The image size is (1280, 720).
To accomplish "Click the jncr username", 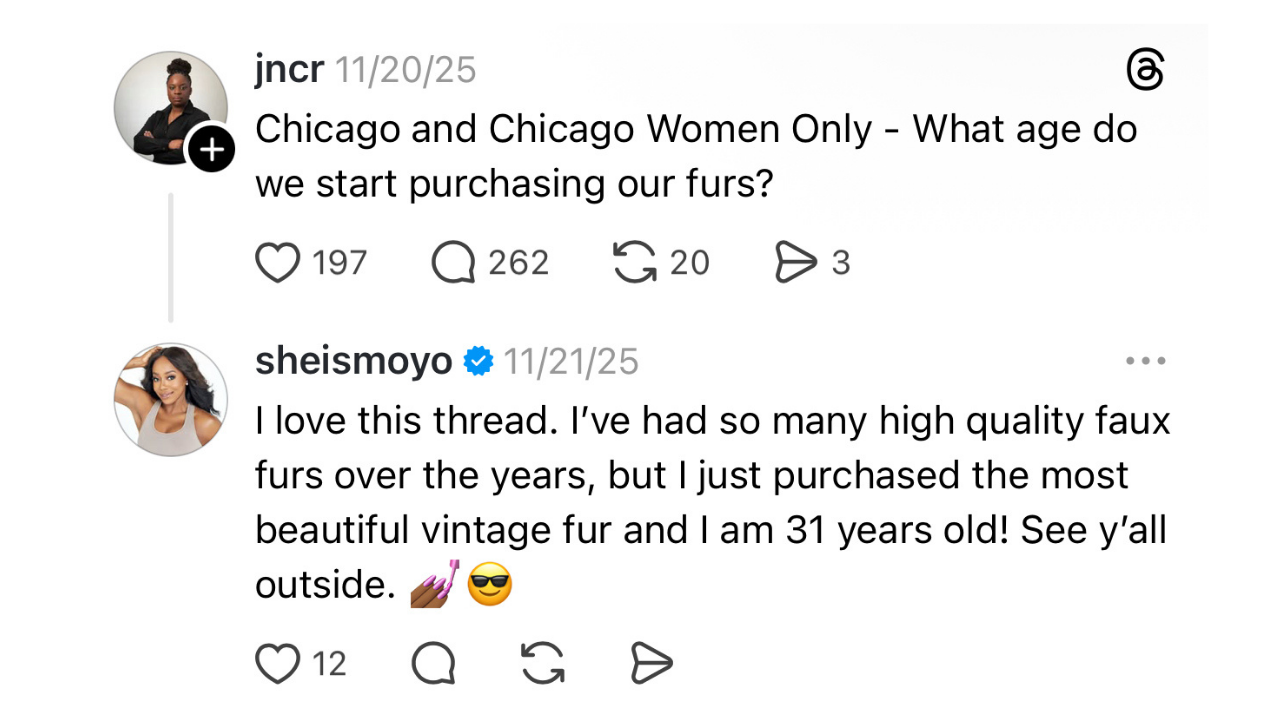I will tap(289, 70).
